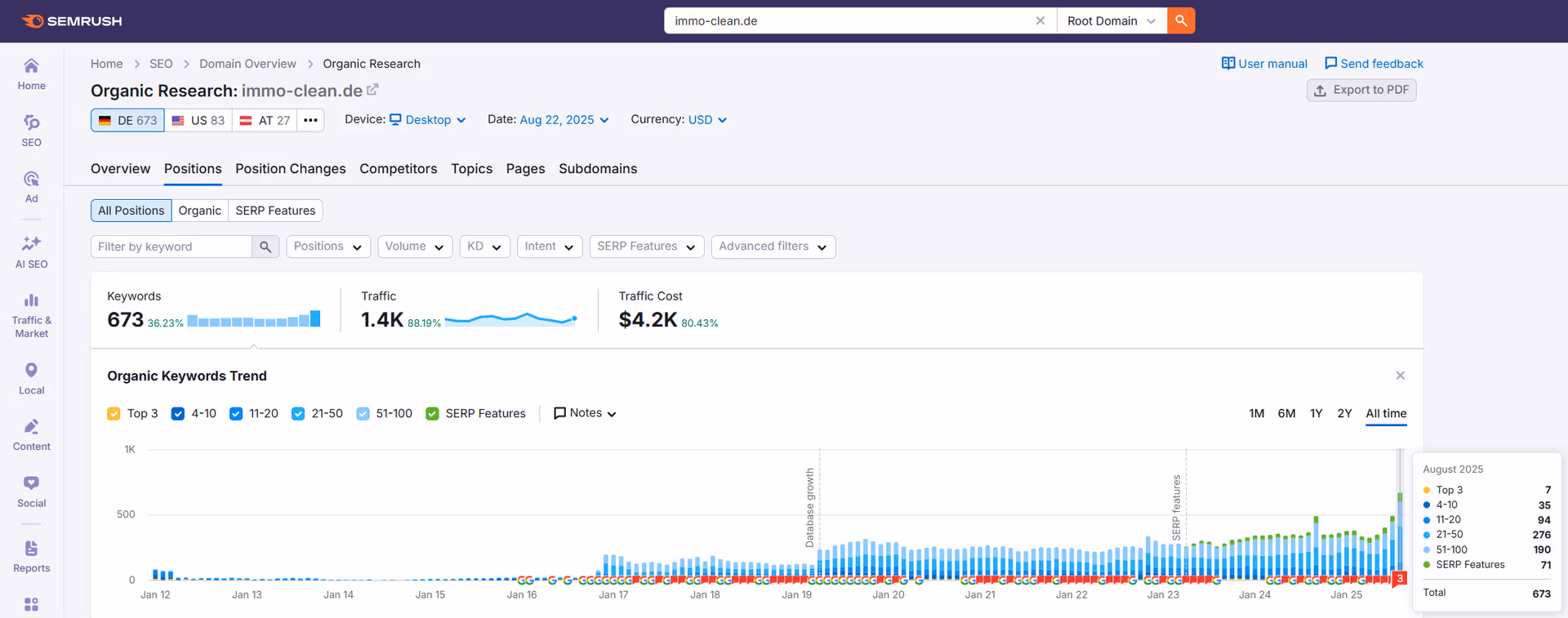This screenshot has height=618, width=1568.
Task: Open the Notes dropdown
Action: click(585, 413)
